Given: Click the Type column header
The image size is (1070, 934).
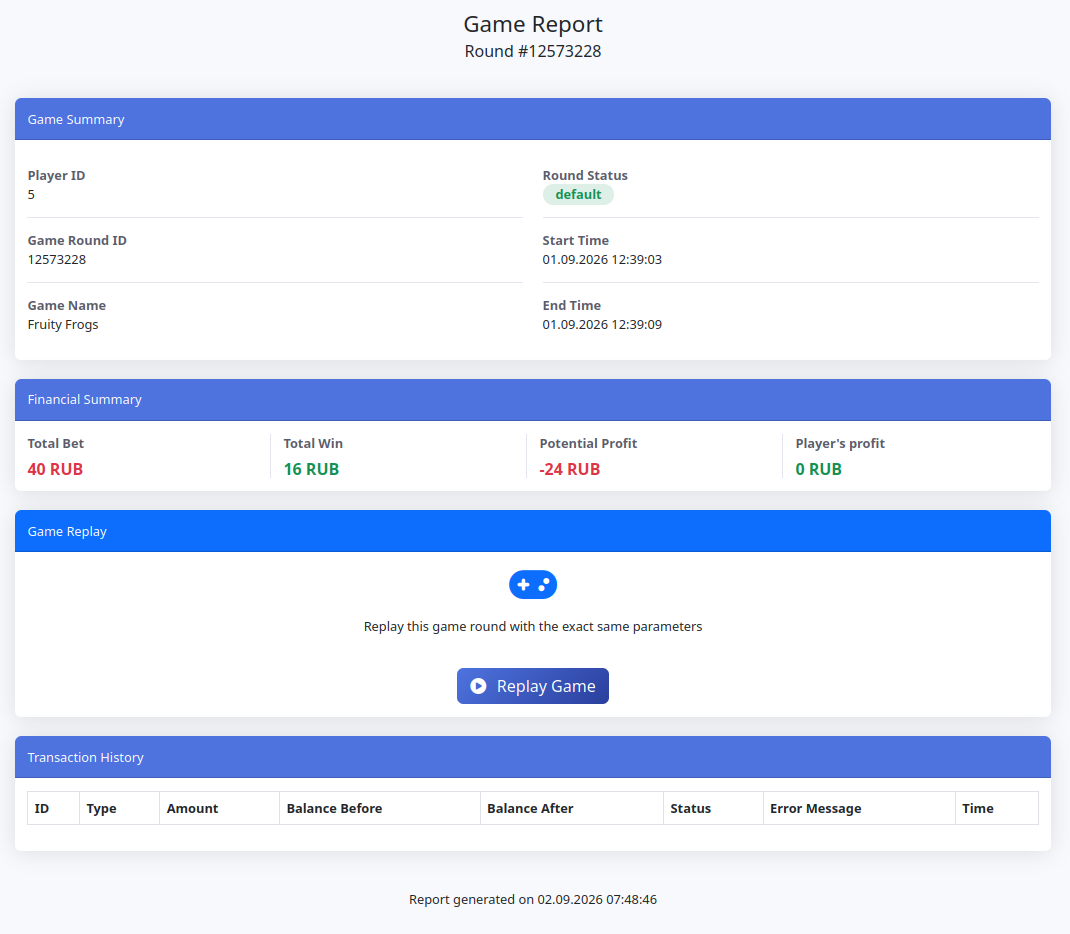Looking at the screenshot, I should (119, 808).
